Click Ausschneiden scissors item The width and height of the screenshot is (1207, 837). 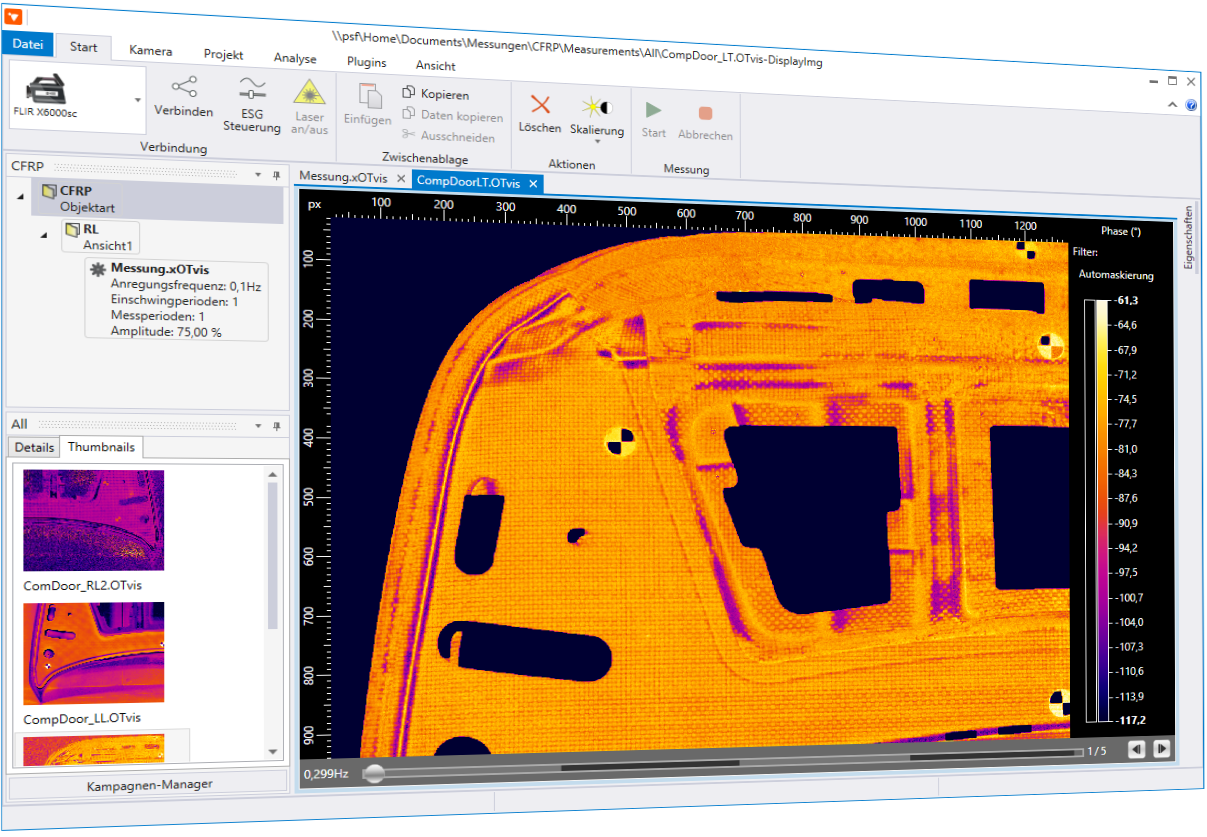[448, 137]
